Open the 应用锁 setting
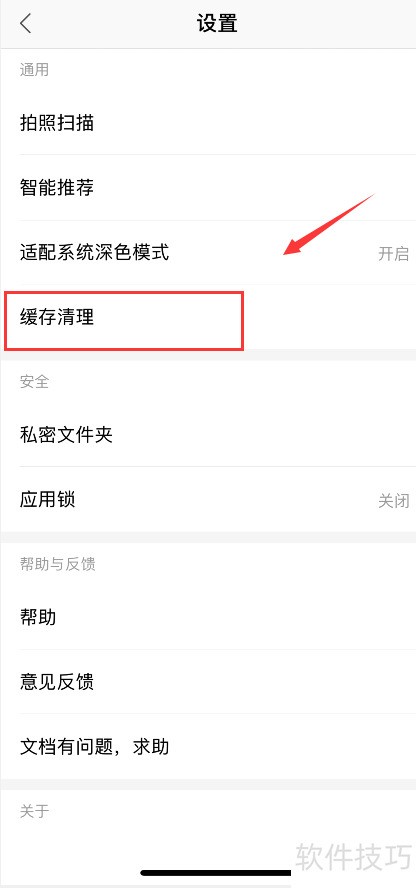Image resolution: width=416 pixels, height=888 pixels. point(208,500)
